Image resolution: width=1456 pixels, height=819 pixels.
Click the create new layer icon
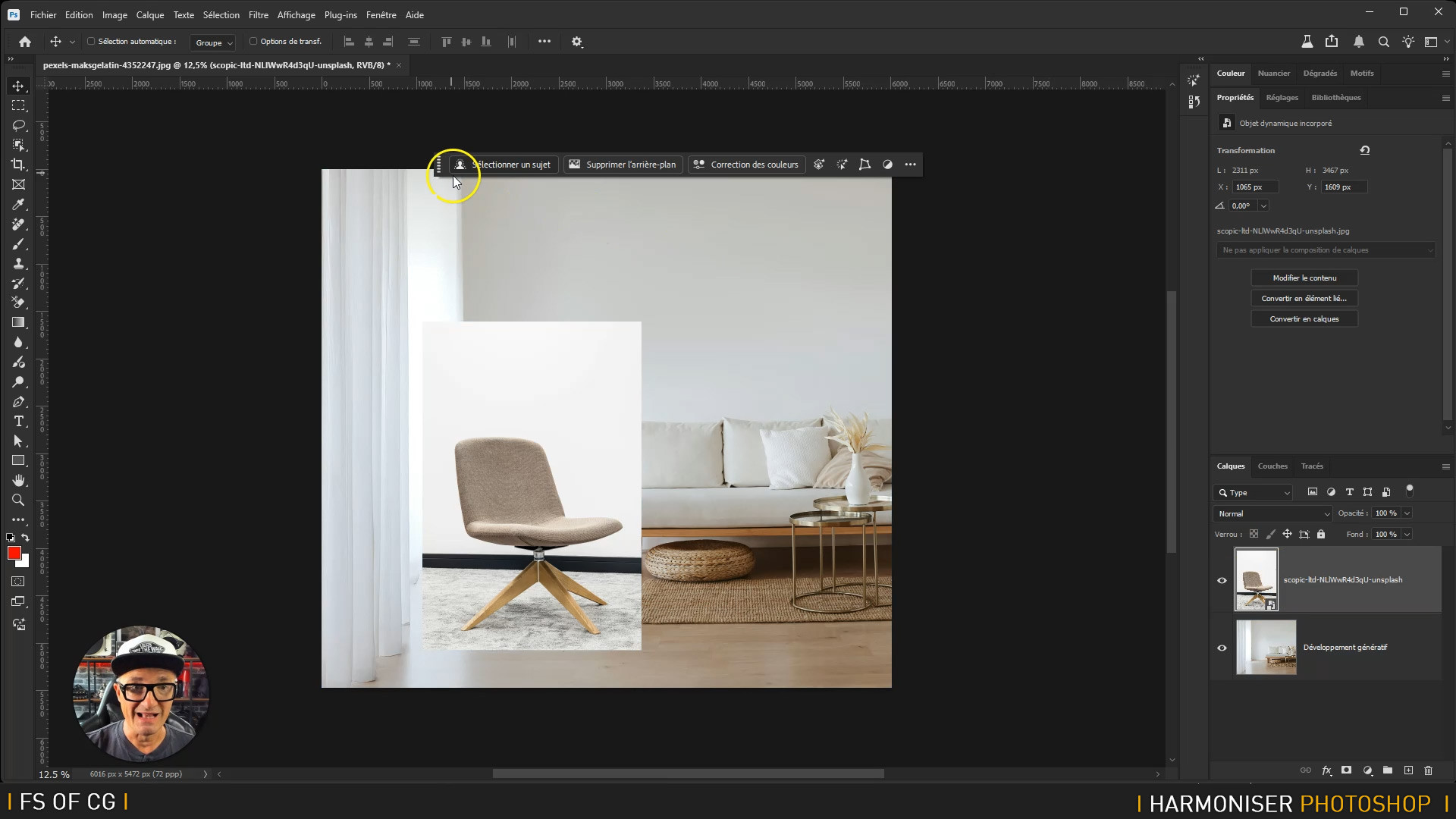coord(1408,770)
